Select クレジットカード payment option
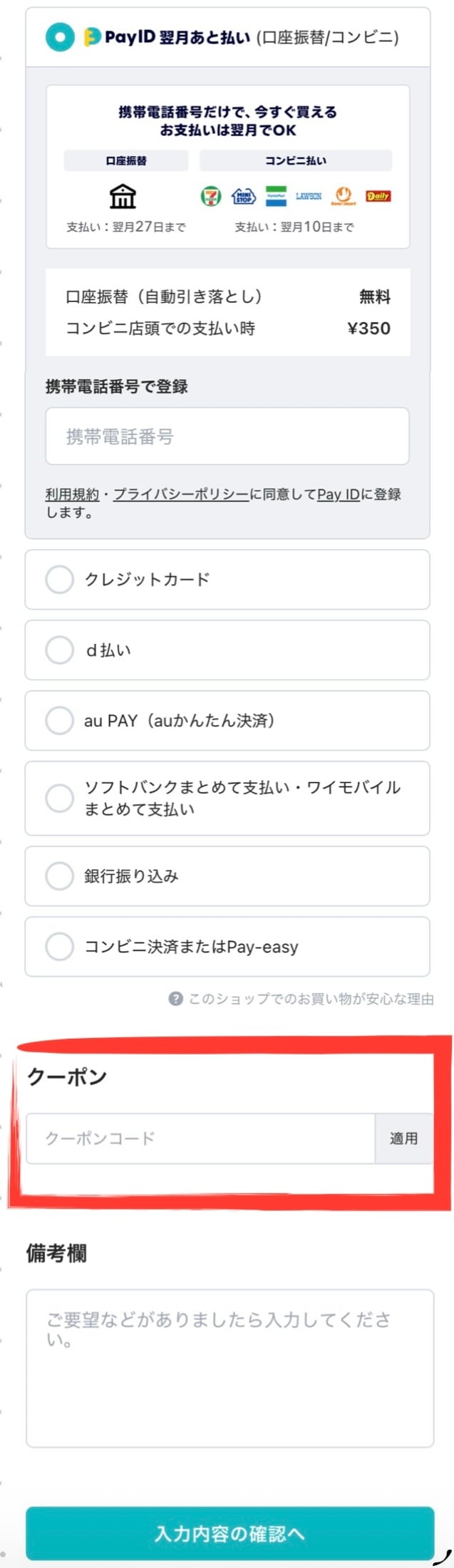 pos(60,579)
